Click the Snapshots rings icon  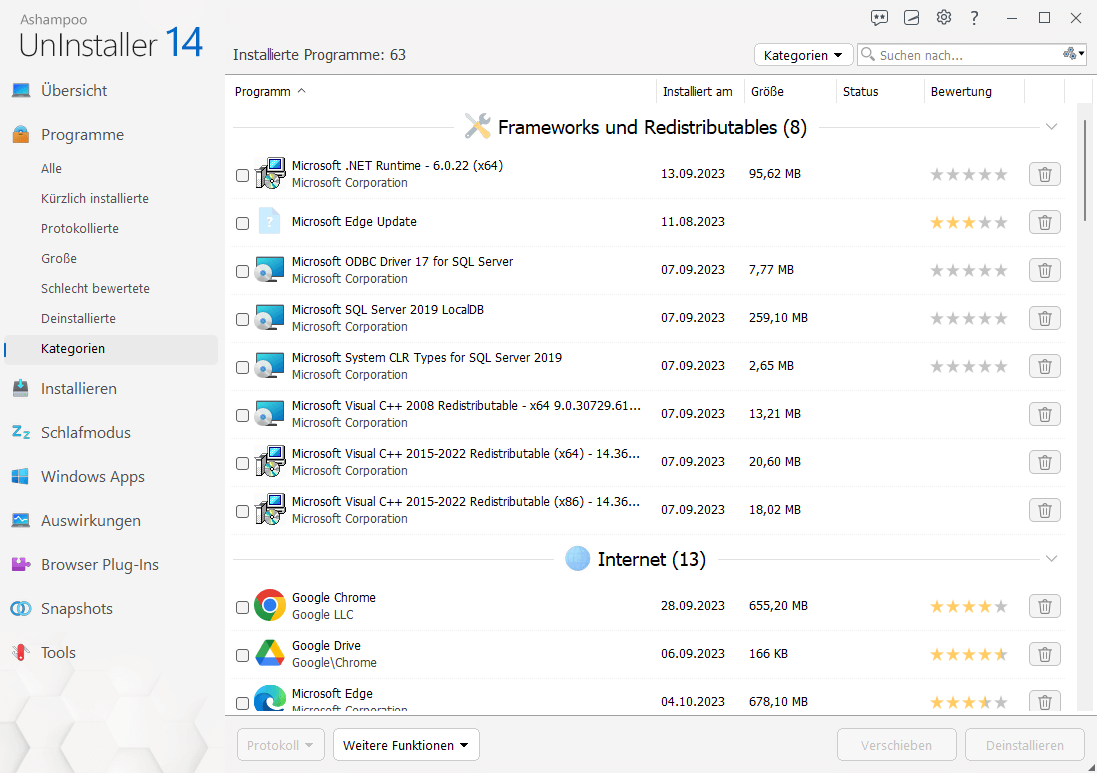click(x=21, y=609)
